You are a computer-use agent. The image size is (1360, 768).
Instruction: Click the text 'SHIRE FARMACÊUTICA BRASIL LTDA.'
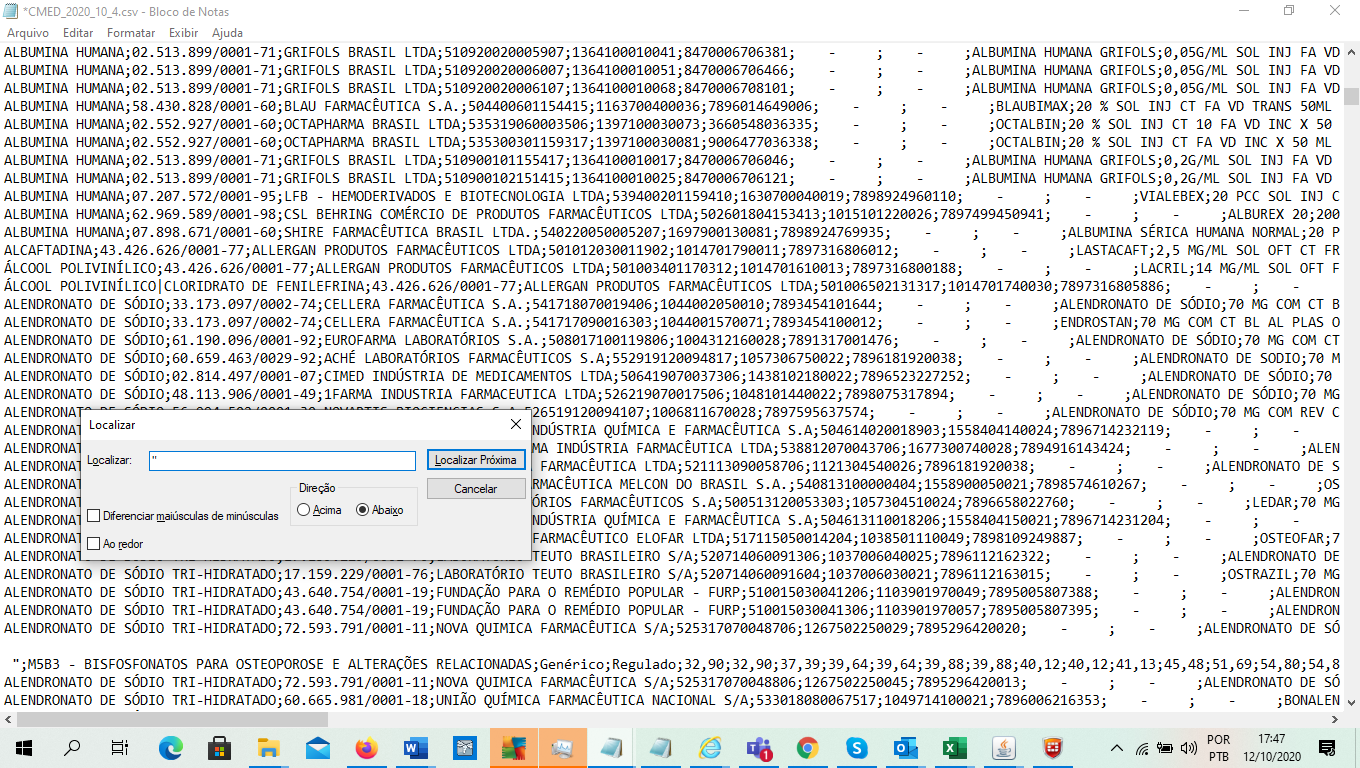pyautogui.click(x=407, y=232)
